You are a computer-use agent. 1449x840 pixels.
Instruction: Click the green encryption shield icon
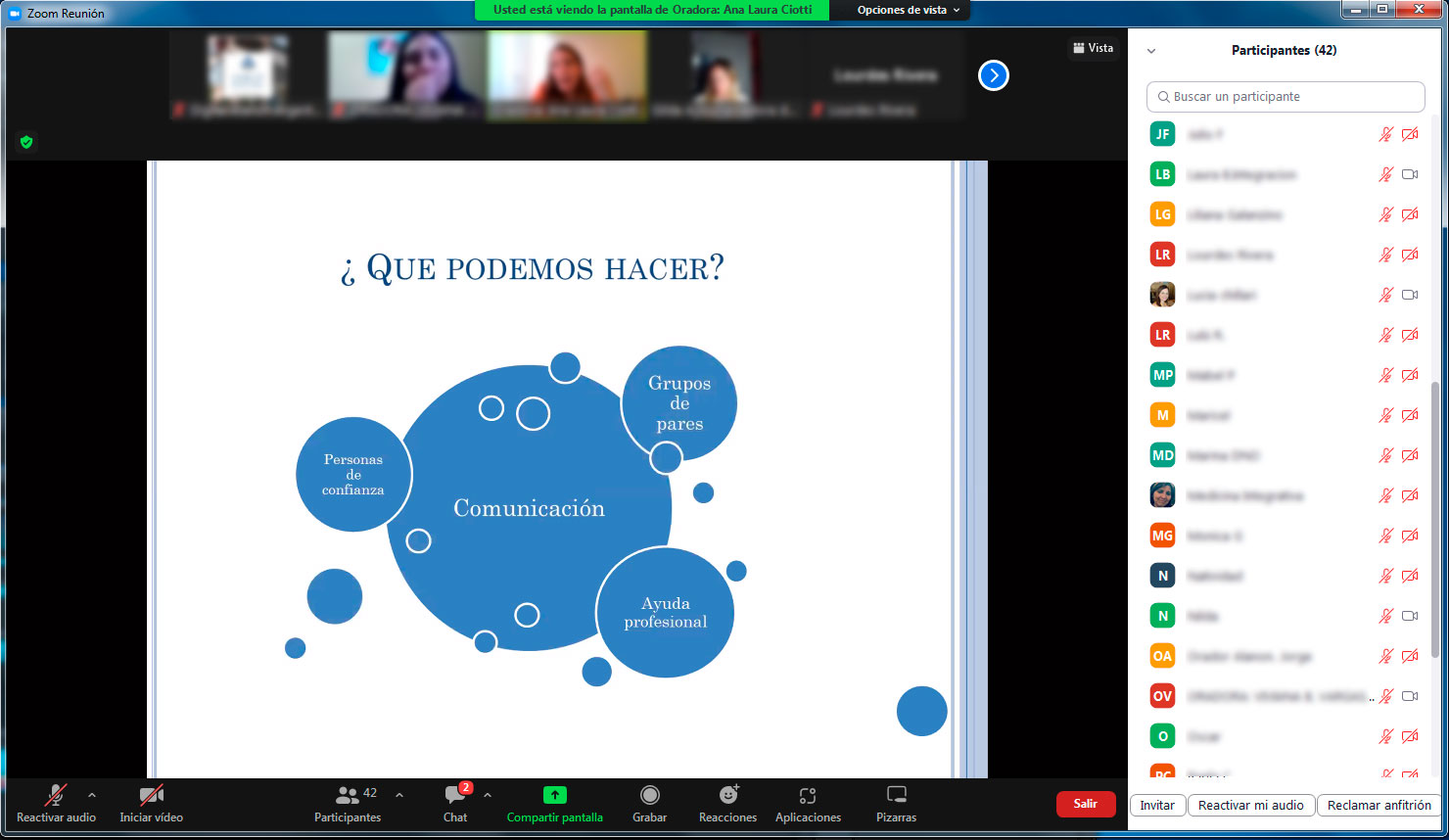[x=26, y=142]
